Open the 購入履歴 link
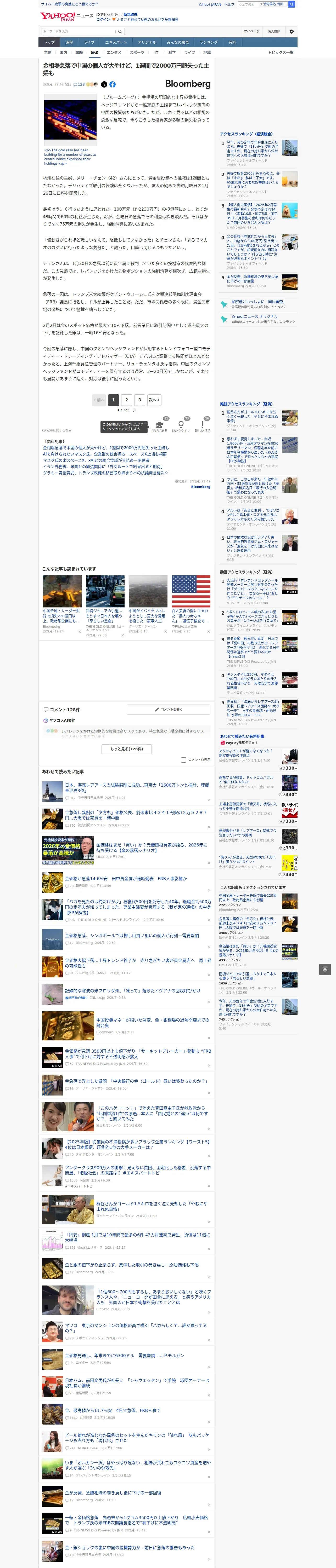This screenshot has height=1568, width=336. click(274, 32)
